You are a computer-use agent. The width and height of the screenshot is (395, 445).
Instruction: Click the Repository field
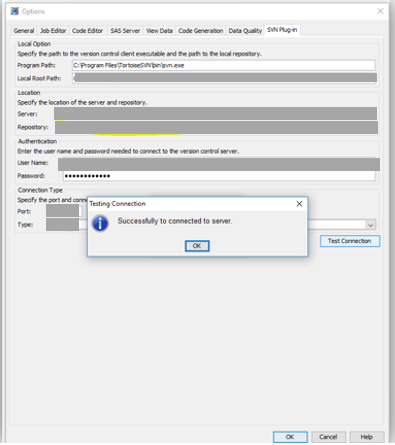pyautogui.click(x=216, y=128)
